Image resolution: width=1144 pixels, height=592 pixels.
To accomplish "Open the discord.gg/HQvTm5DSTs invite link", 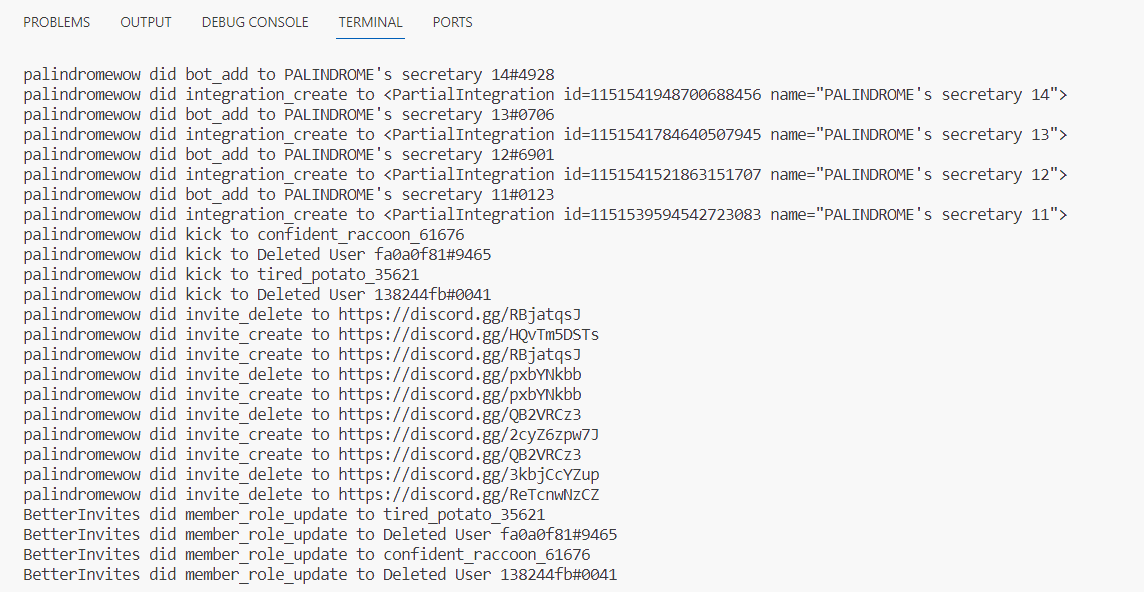I will [x=468, y=334].
